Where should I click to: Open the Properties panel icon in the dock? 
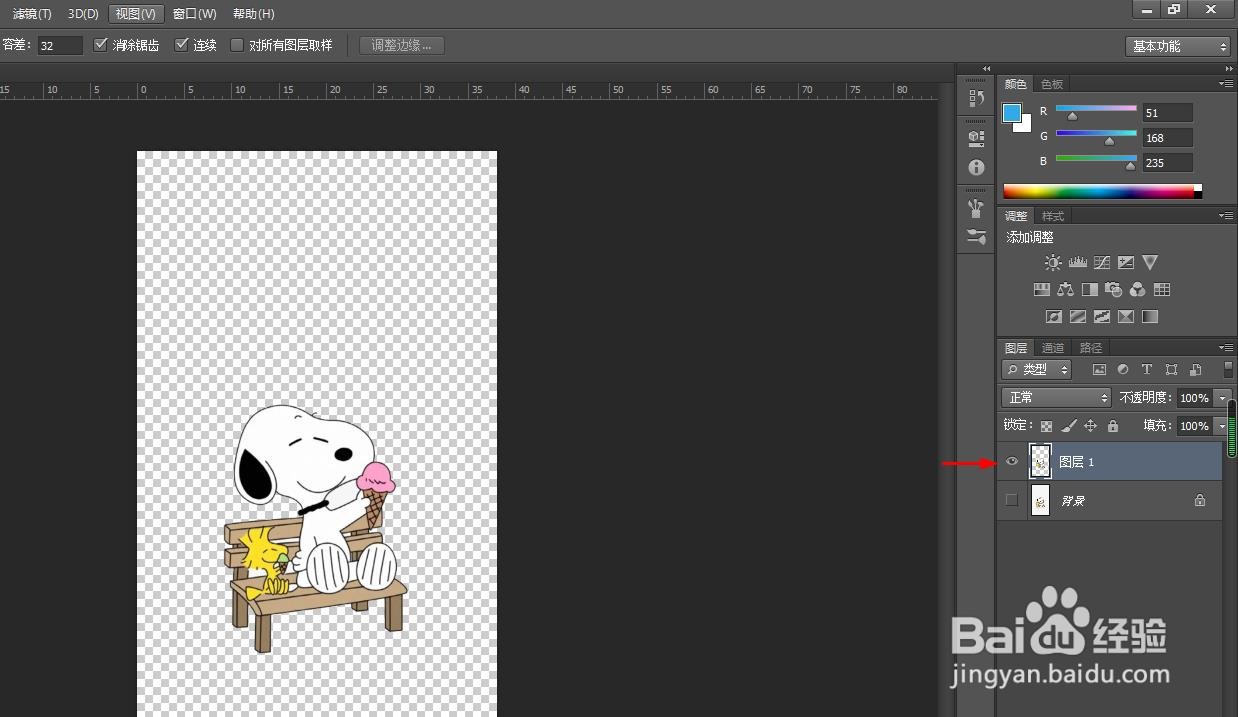(977, 137)
